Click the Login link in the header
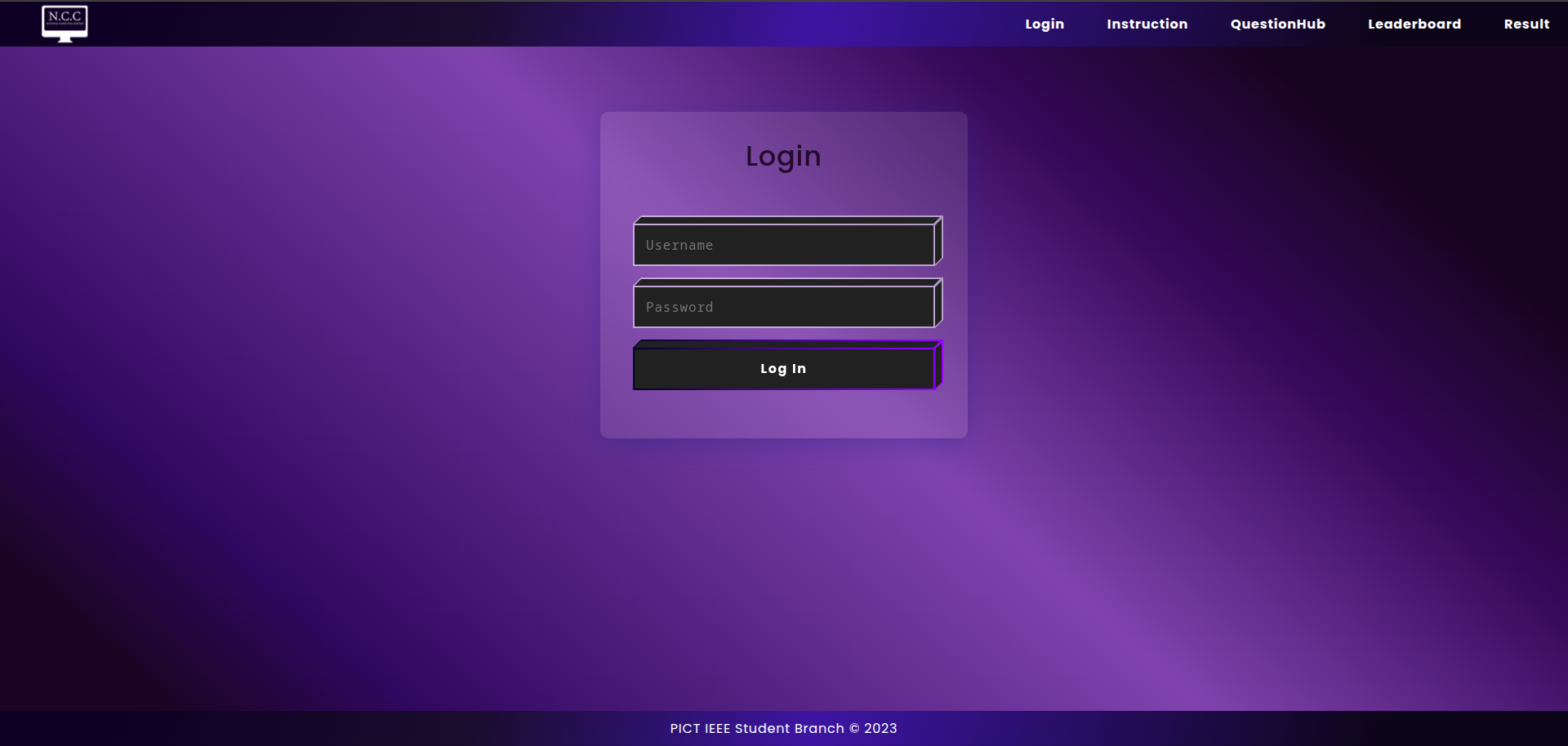The height and width of the screenshot is (746, 1568). [1045, 24]
